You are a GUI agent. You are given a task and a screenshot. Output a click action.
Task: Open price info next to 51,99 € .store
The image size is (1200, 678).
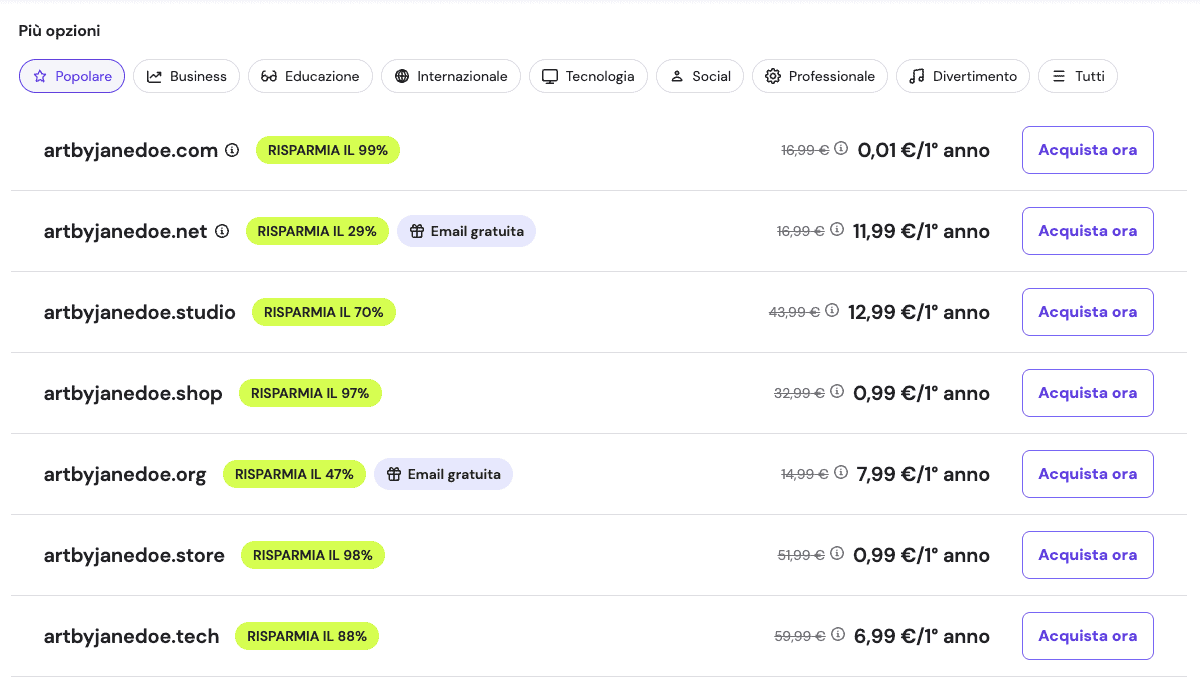(x=837, y=553)
